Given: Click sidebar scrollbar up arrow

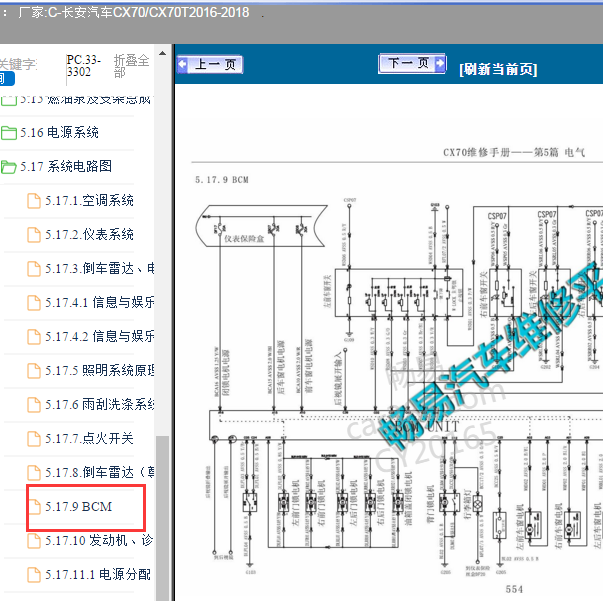Looking at the screenshot, I should pos(162,53).
